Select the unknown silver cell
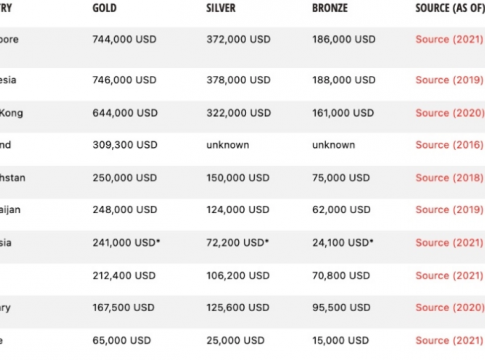This screenshot has width=485, height=360. 228,145
